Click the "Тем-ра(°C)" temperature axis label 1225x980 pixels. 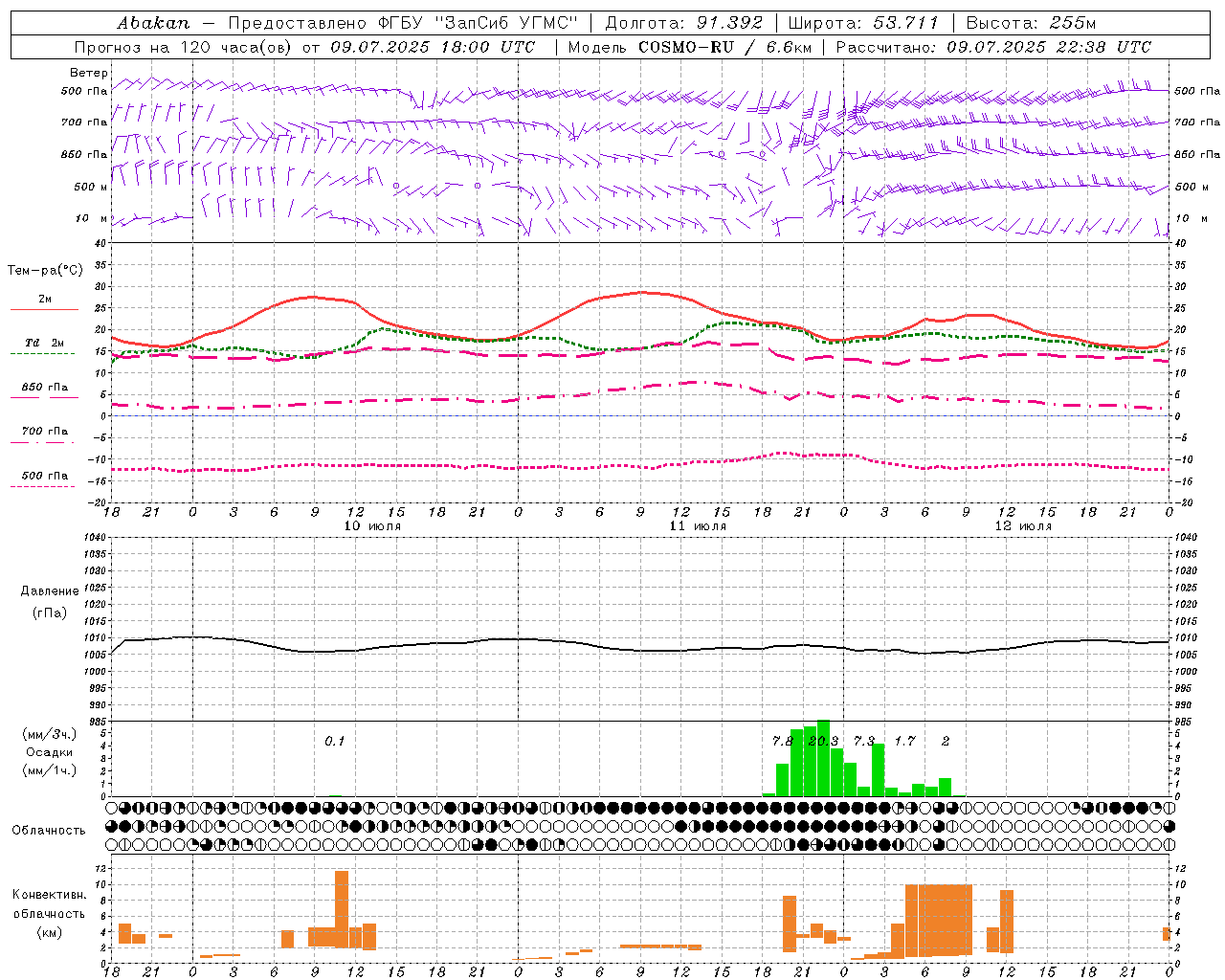45,270
